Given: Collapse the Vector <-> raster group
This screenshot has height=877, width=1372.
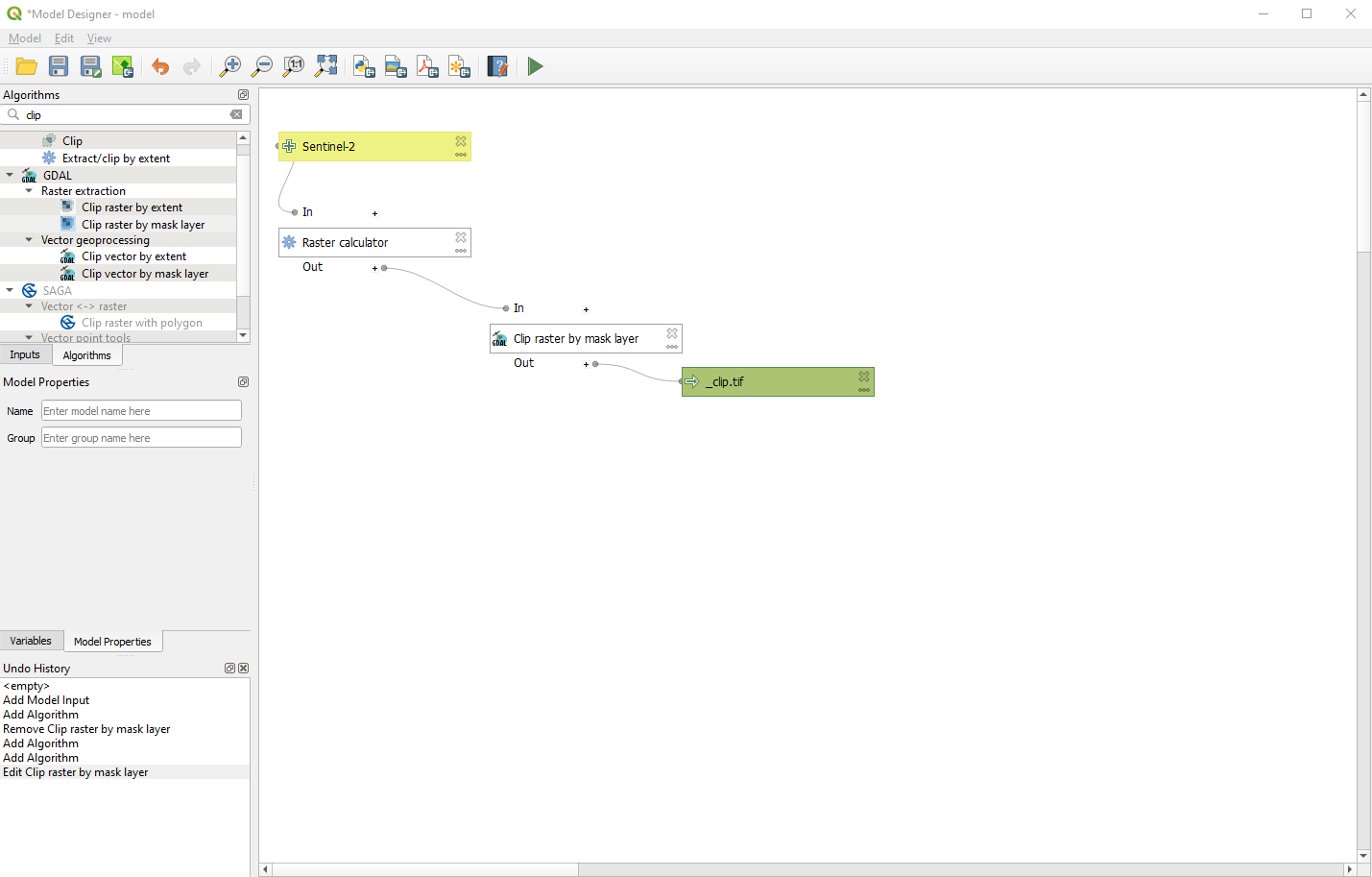Looking at the screenshot, I should [x=29, y=306].
